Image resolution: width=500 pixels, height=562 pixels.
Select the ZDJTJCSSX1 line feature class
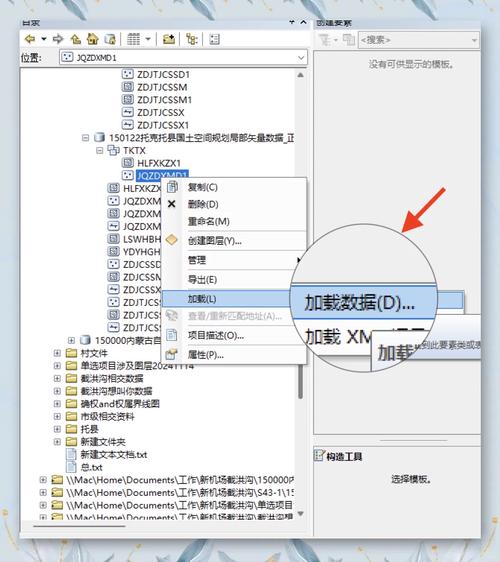coord(156,125)
